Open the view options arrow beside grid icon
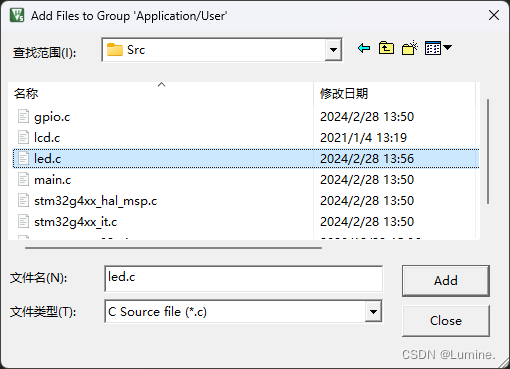510x369 pixels. pos(447,48)
